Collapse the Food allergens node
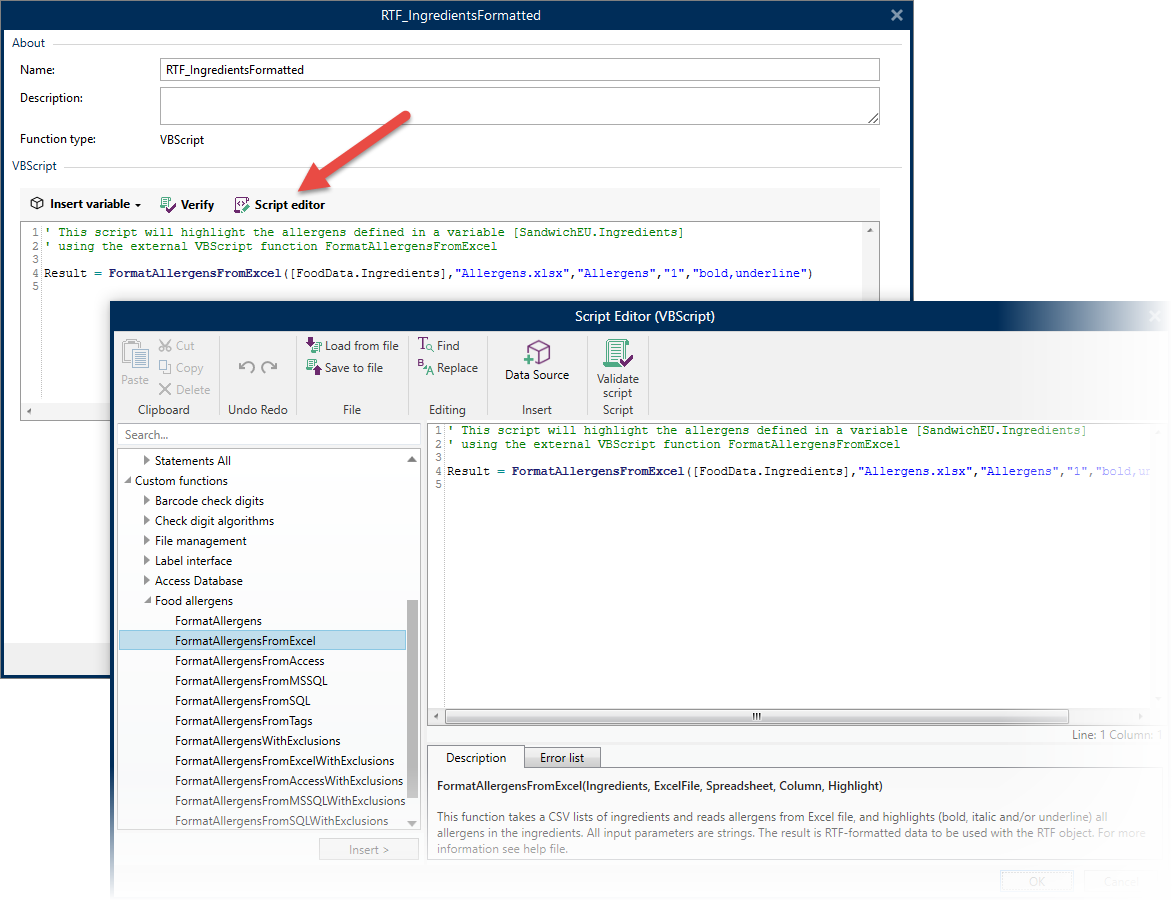 click(146, 600)
